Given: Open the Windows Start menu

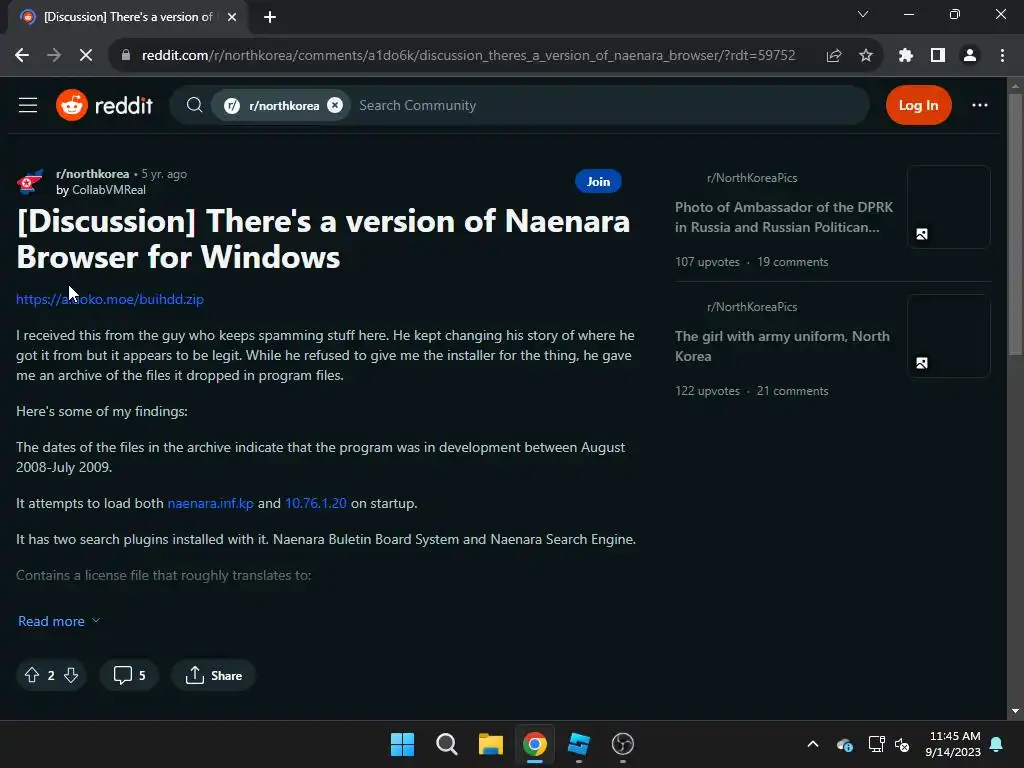Looking at the screenshot, I should pyautogui.click(x=402, y=744).
